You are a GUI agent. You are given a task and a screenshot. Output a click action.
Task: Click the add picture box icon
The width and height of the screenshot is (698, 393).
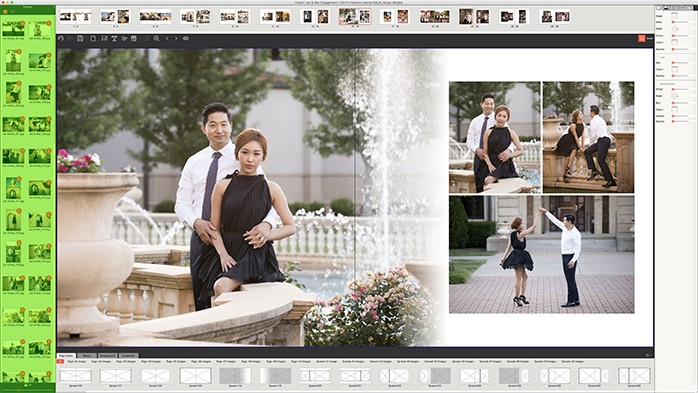pos(104,39)
